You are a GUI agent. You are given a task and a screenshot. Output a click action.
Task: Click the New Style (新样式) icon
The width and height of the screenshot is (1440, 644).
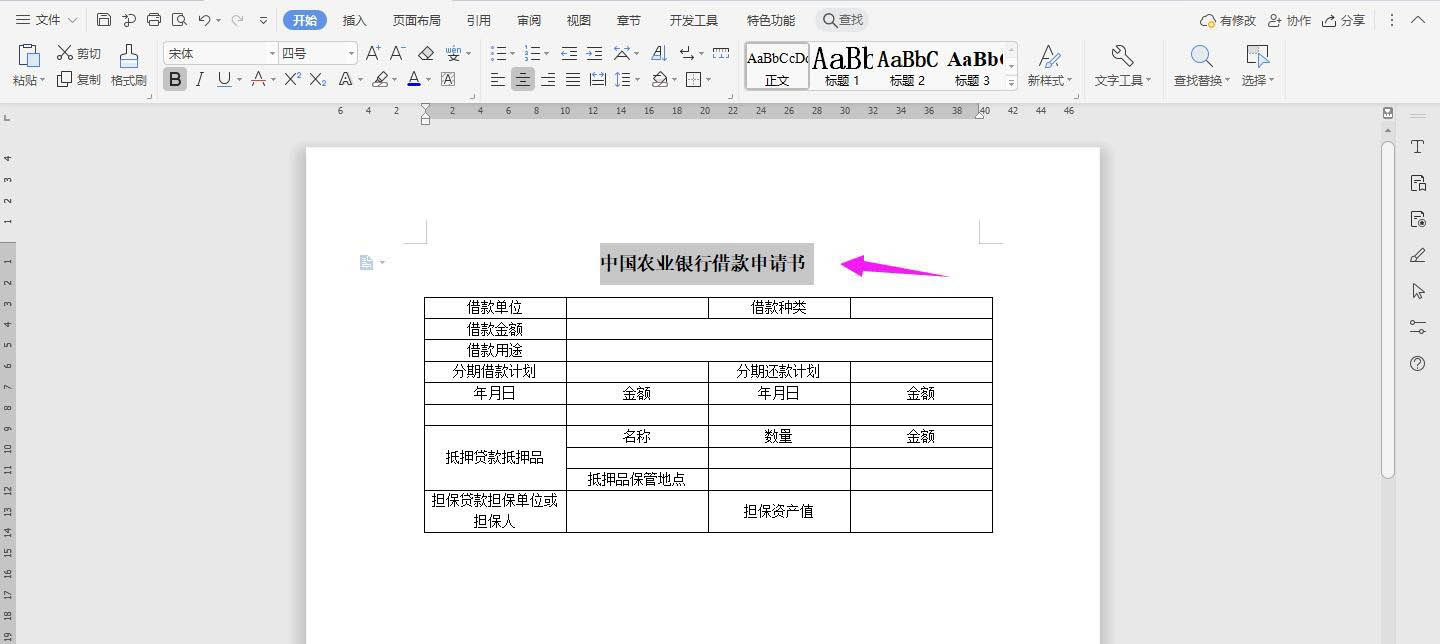click(1049, 56)
